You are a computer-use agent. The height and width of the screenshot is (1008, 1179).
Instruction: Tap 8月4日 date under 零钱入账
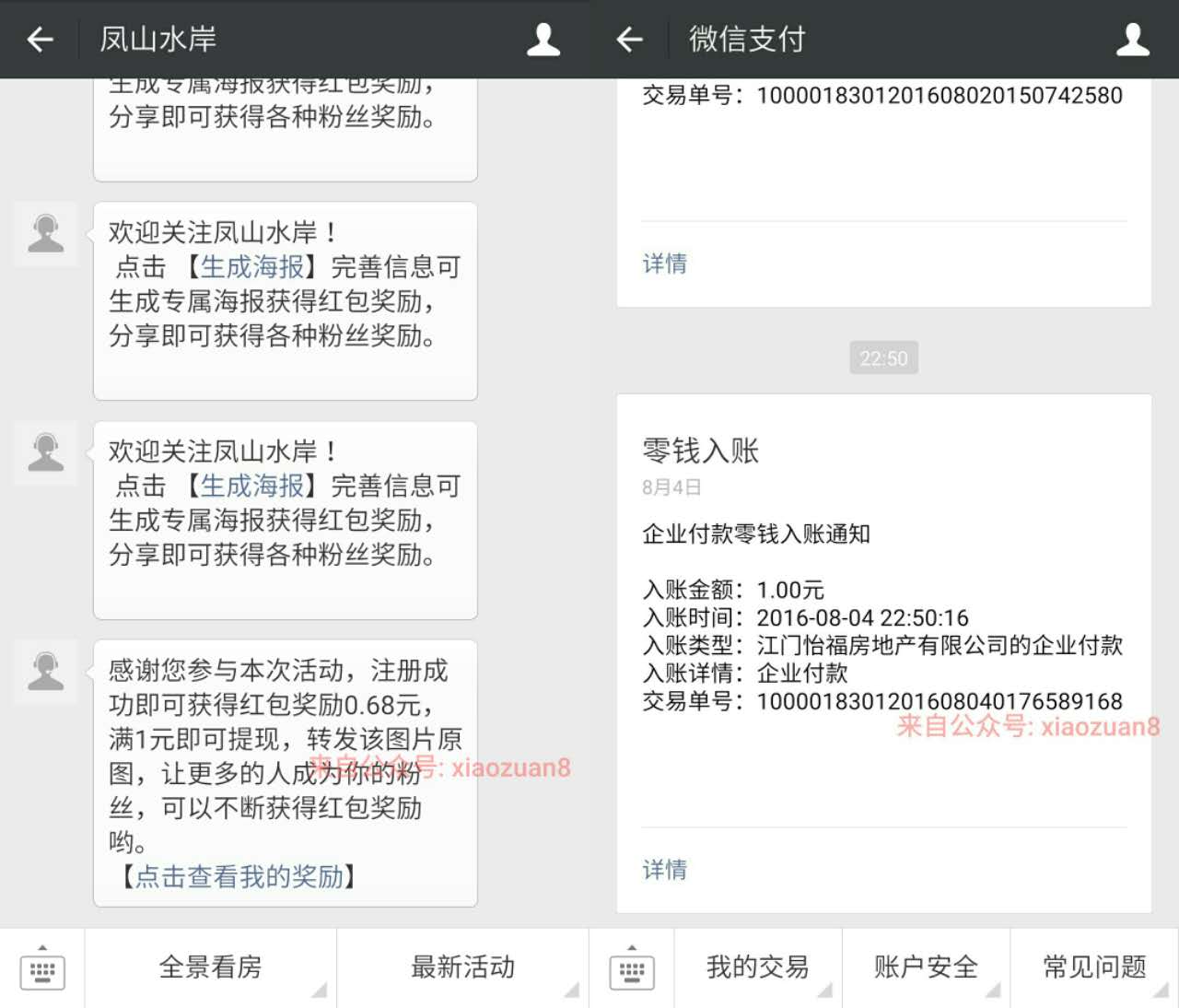[x=671, y=487]
